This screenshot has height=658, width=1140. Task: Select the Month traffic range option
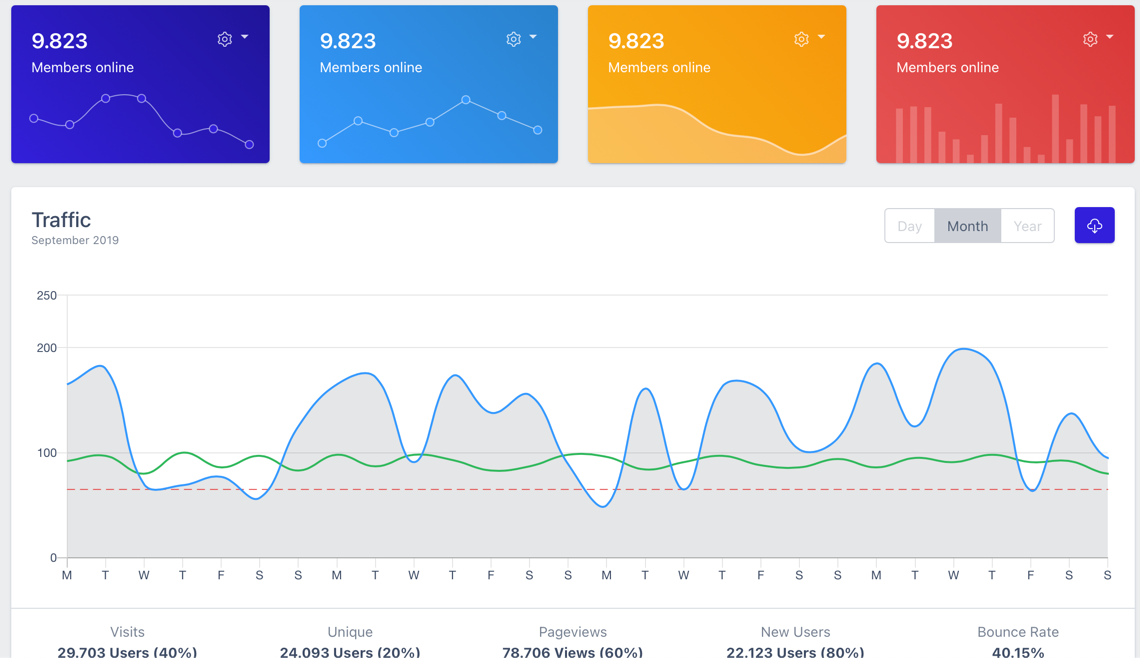(968, 226)
